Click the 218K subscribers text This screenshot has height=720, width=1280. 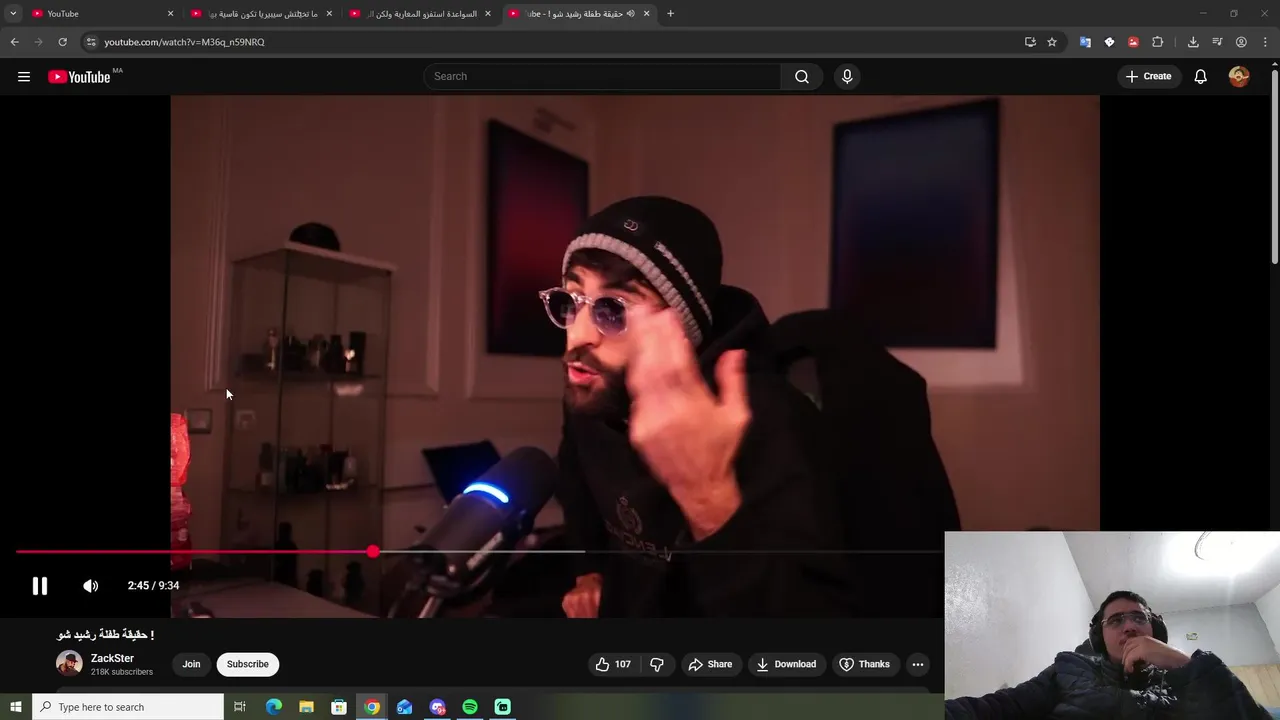(x=122, y=672)
